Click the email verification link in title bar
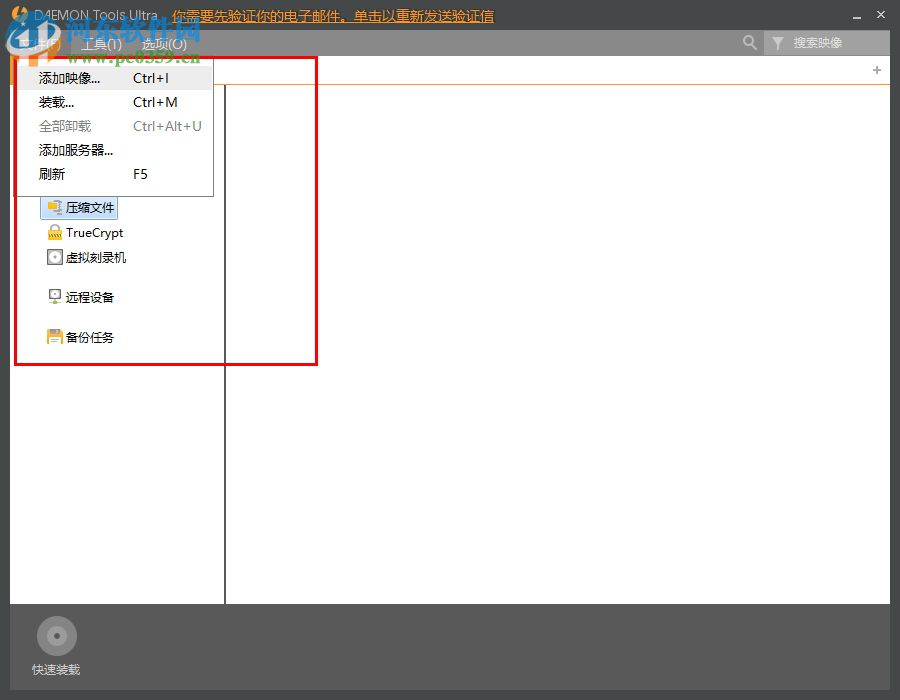Viewport: 900px width, 700px height. pyautogui.click(x=333, y=16)
